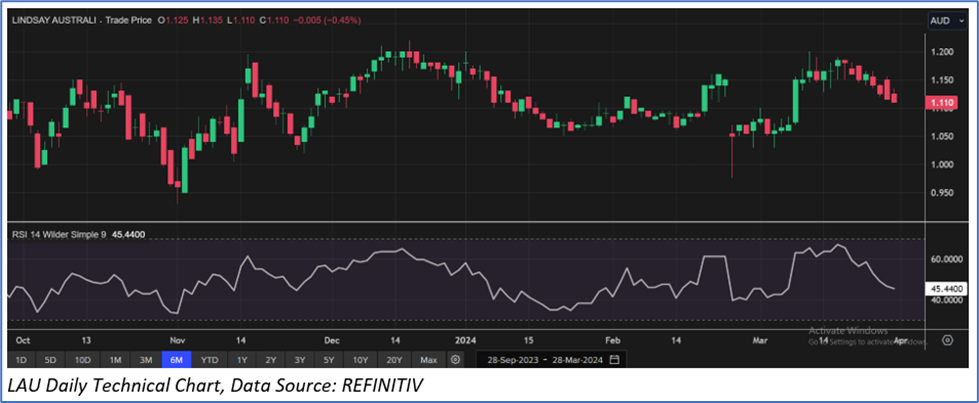Switch chart to 1Y range

click(x=241, y=359)
